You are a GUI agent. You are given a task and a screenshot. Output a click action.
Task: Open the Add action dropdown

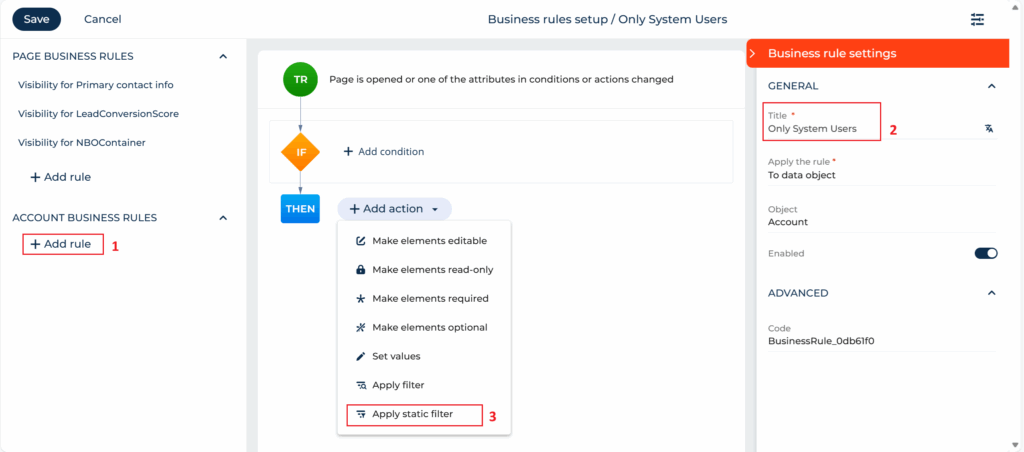pos(394,209)
